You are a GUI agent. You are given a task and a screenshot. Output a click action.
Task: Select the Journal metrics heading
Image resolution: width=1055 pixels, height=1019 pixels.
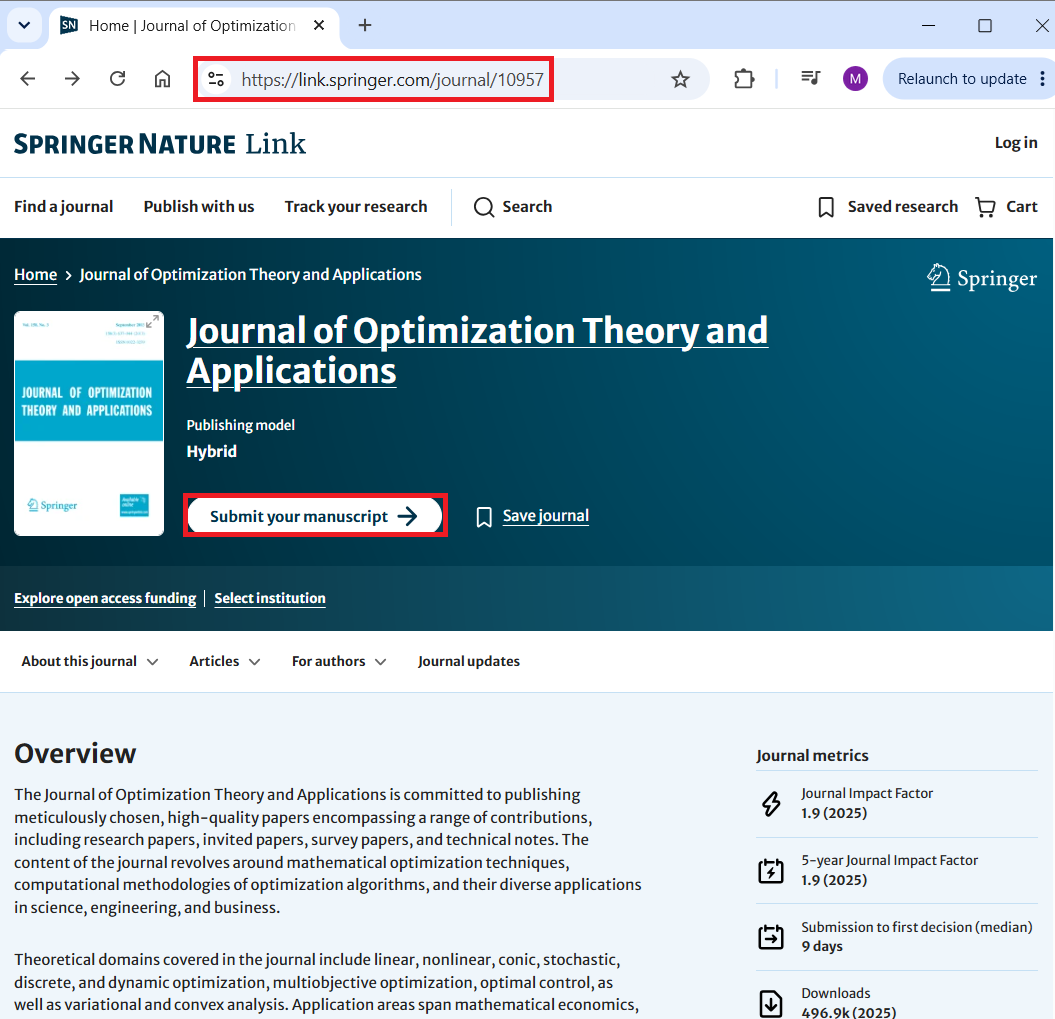pos(812,756)
